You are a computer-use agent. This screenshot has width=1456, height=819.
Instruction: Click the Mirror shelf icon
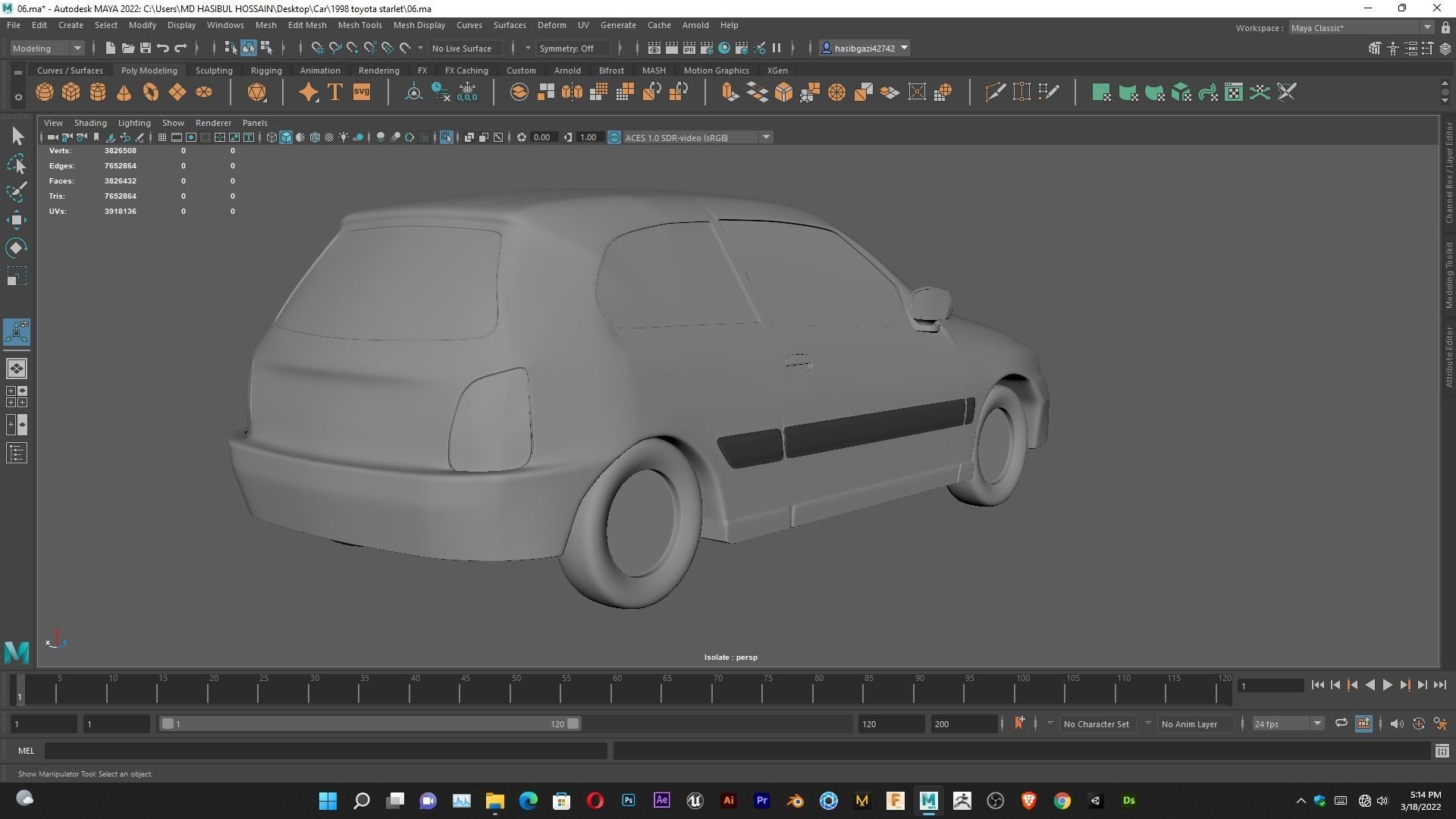[573, 93]
